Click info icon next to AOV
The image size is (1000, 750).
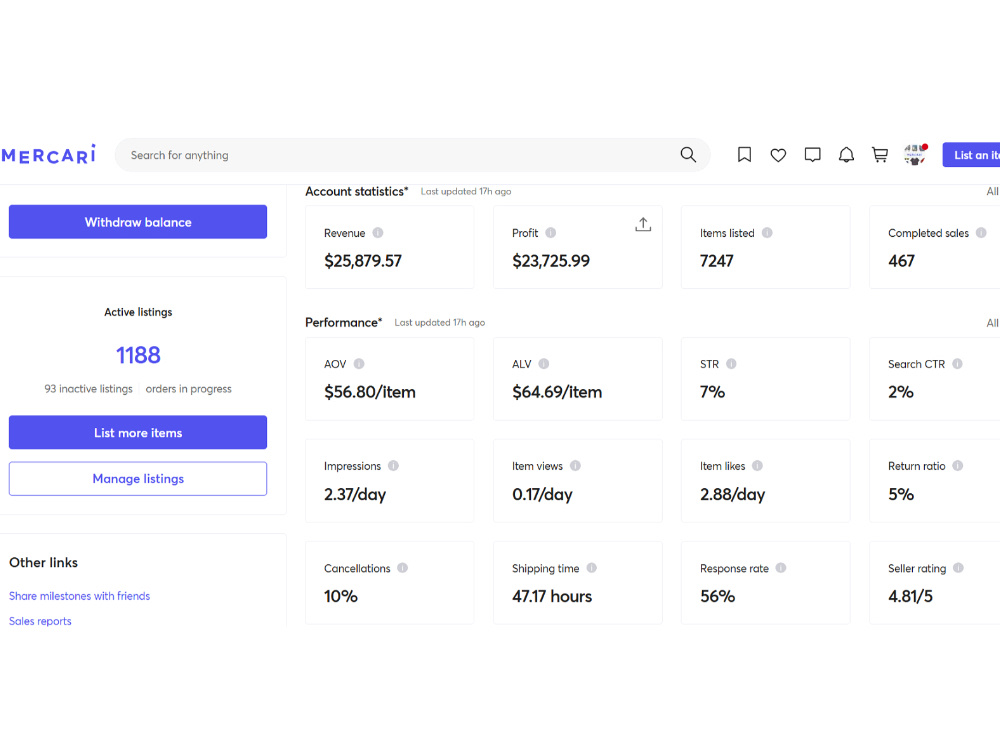(359, 364)
